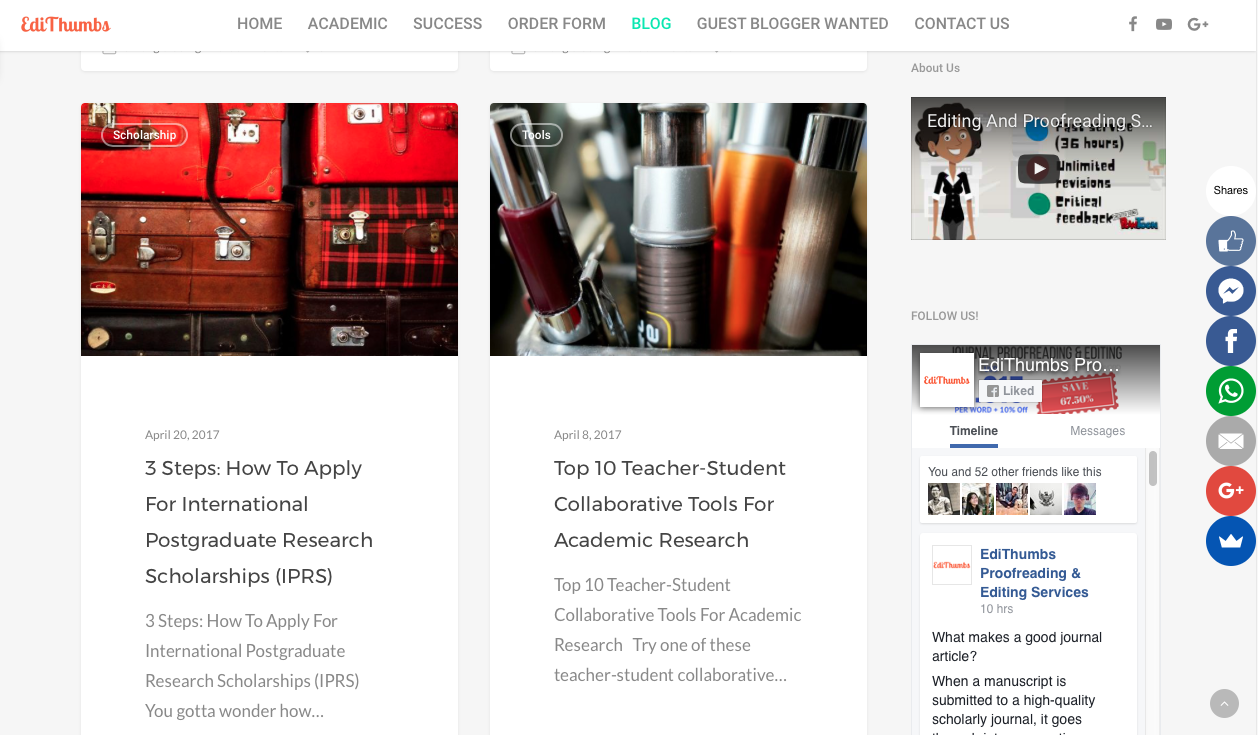The width and height of the screenshot is (1258, 735).
Task: Select the Timeline tab
Action: [973, 431]
